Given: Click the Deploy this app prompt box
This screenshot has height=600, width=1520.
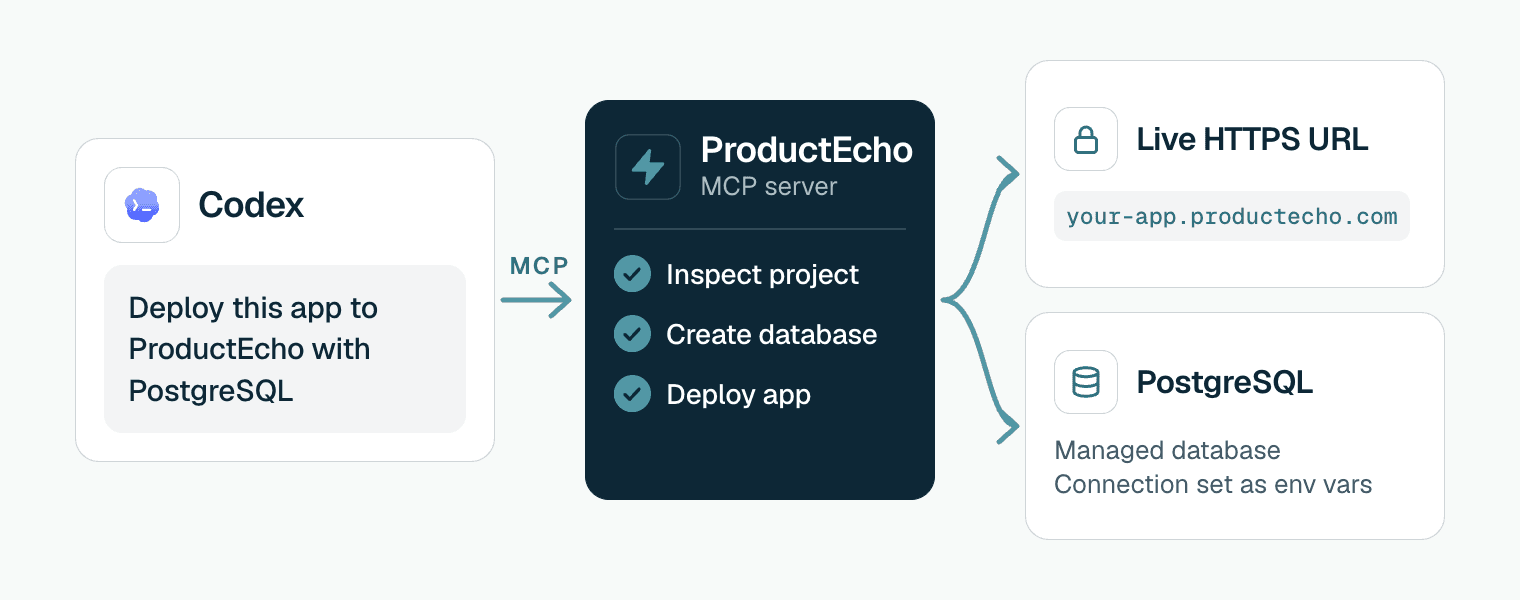Looking at the screenshot, I should pos(285,349).
